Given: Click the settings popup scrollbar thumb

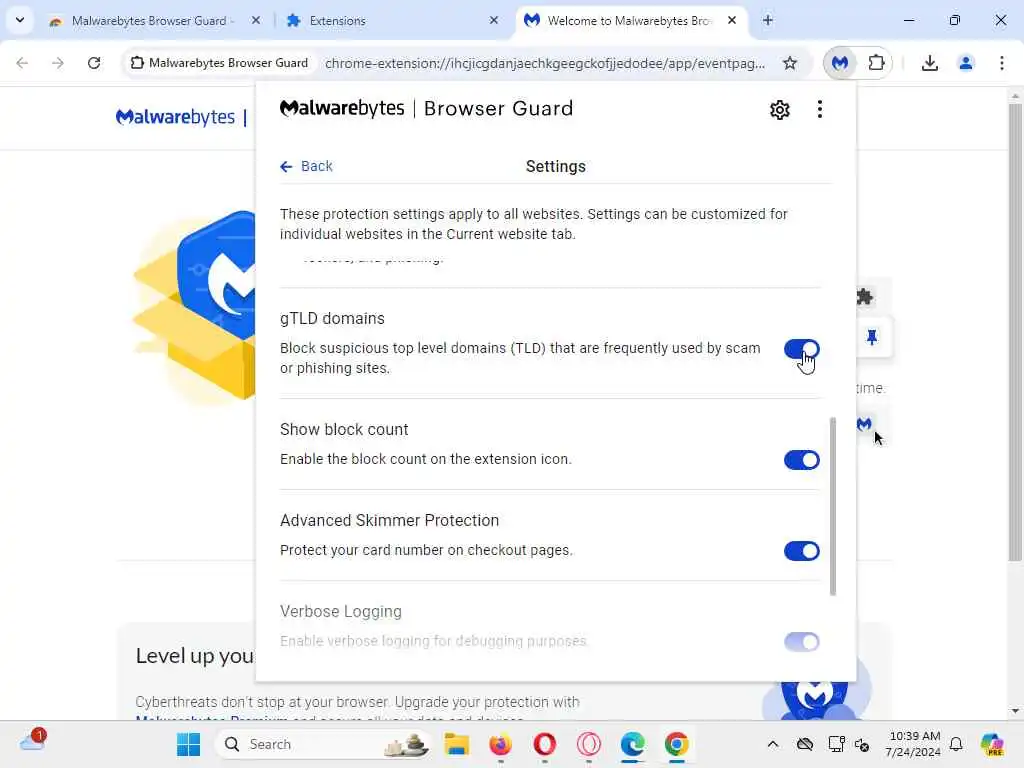Looking at the screenshot, I should [832, 506].
